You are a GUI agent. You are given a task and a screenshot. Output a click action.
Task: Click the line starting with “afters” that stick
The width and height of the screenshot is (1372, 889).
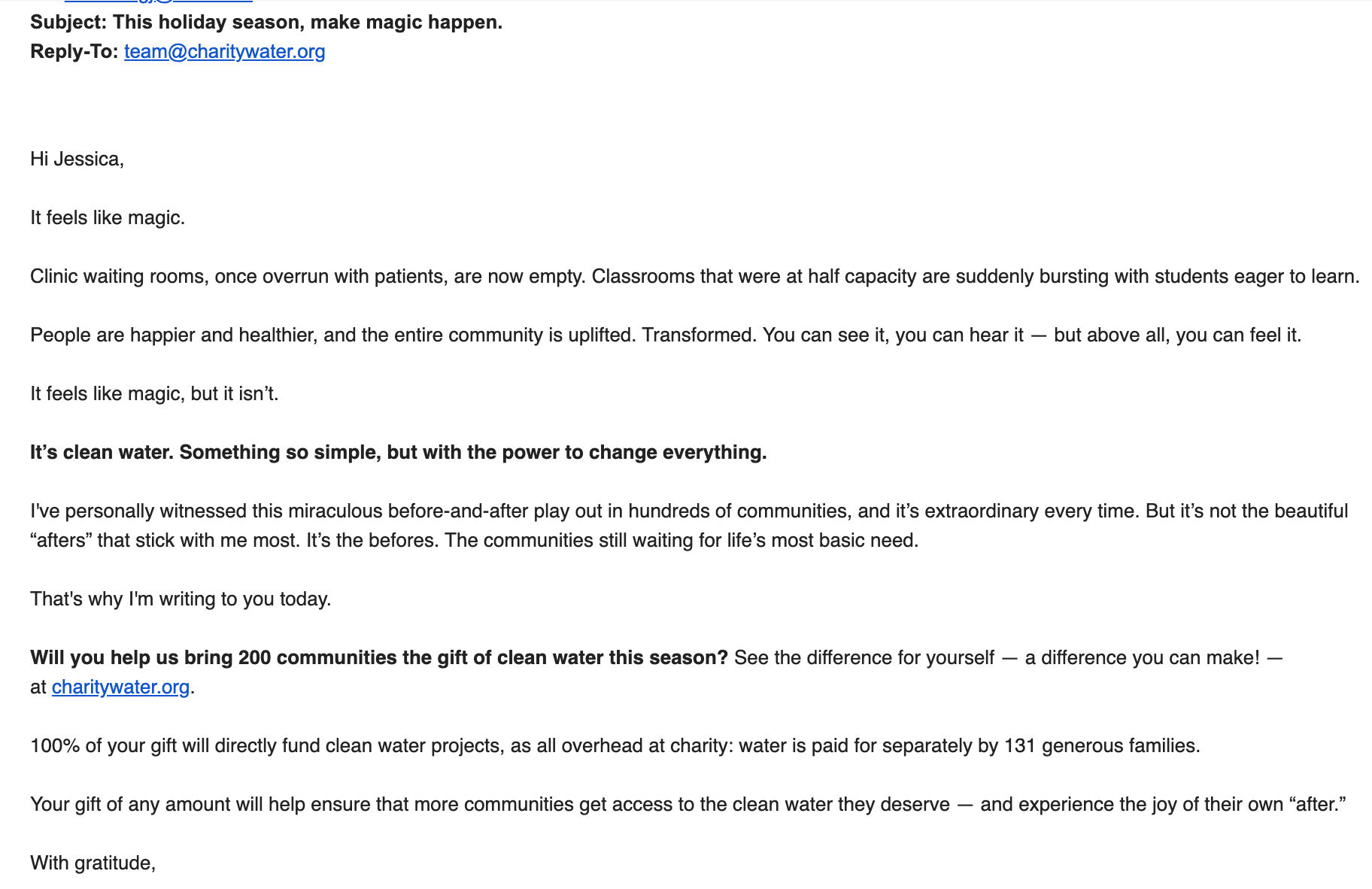475,540
